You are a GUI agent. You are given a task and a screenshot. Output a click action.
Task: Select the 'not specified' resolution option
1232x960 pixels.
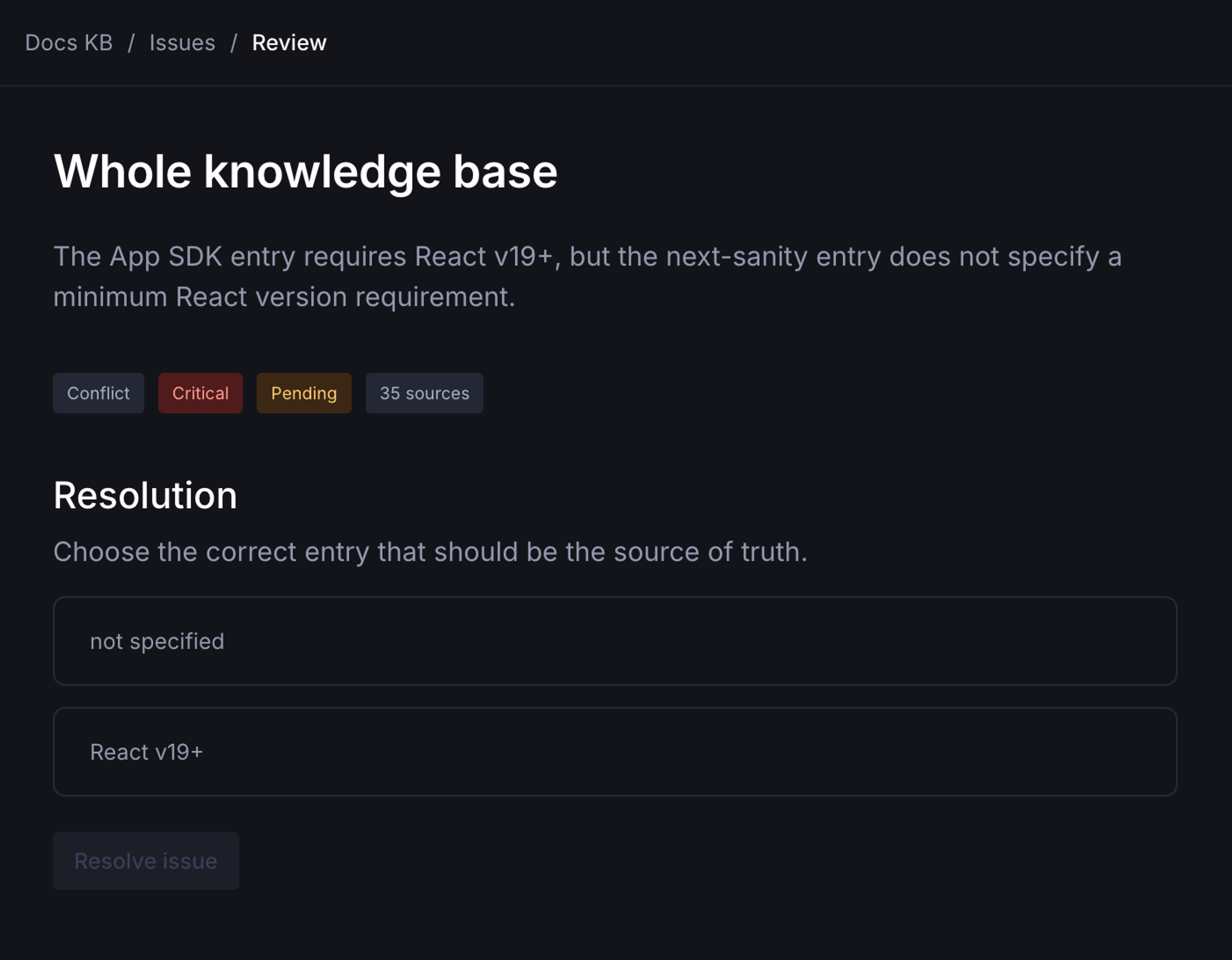pyautogui.click(x=615, y=641)
